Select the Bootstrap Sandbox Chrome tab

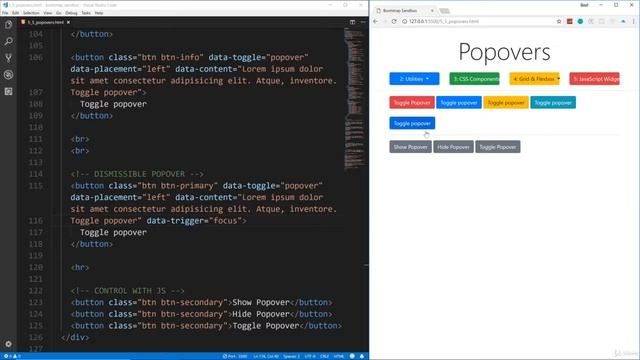[404, 11]
